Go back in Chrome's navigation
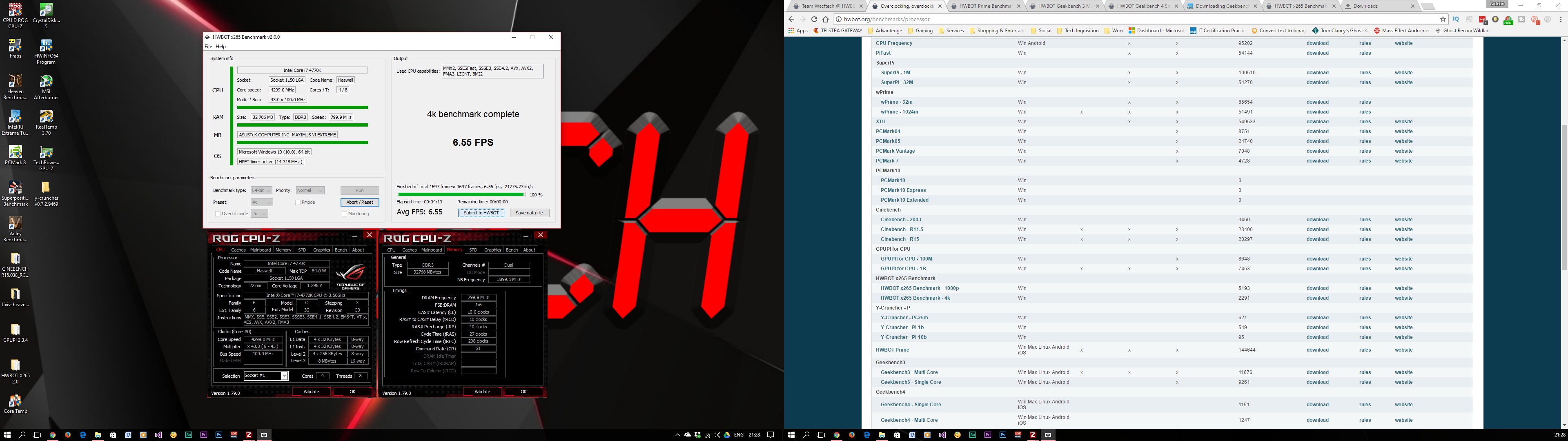The image size is (1568, 441). click(x=791, y=19)
